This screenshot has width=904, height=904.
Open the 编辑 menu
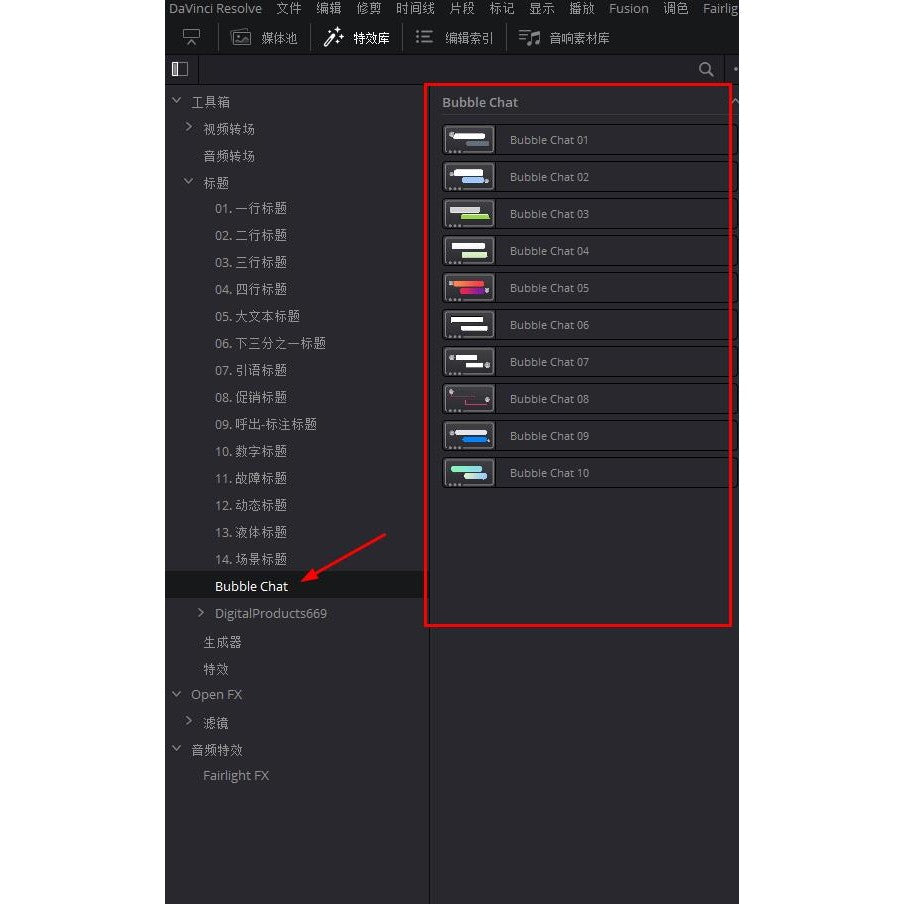[x=329, y=9]
